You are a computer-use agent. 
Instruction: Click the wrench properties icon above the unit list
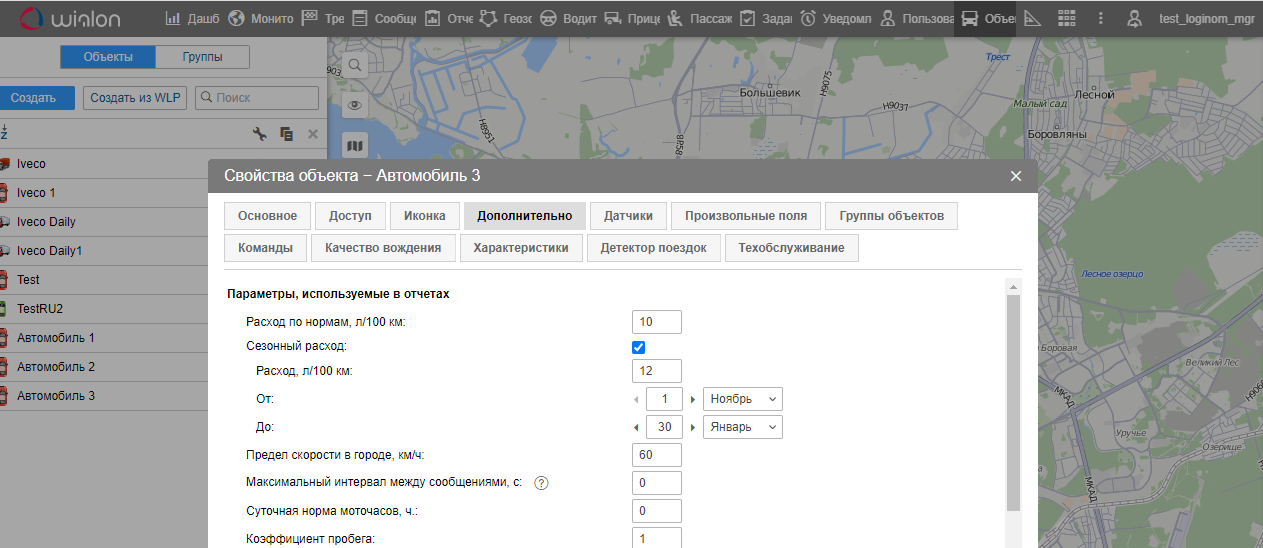(x=260, y=134)
